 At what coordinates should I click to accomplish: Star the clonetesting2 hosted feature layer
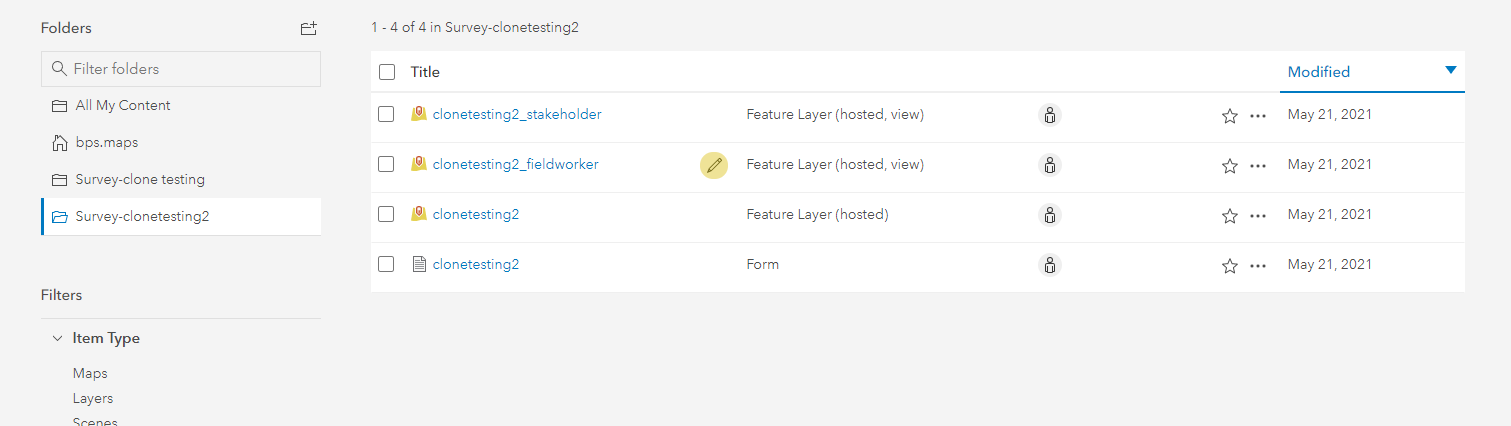[1230, 216]
